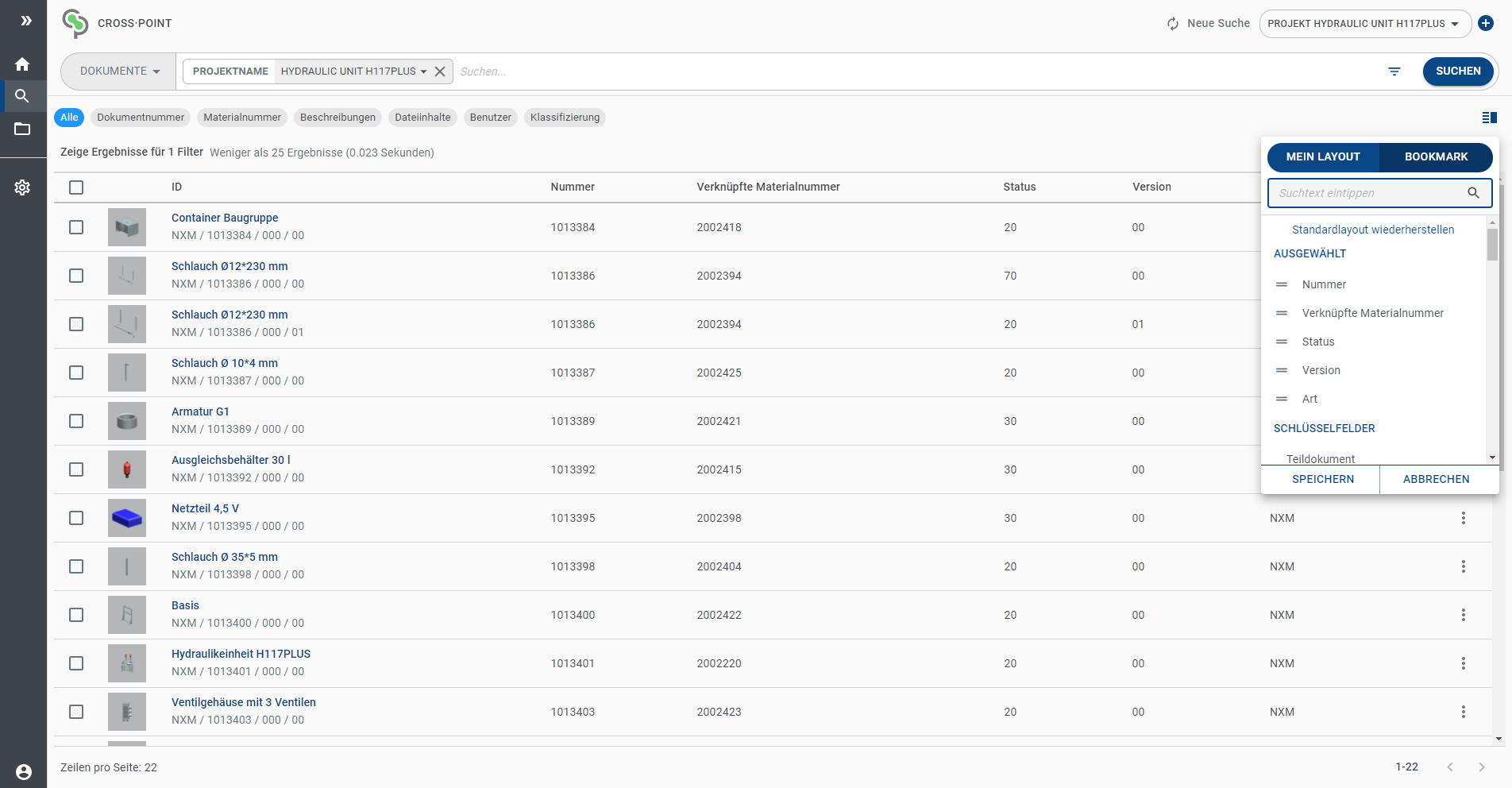Click the Netzteil 4,5 V thumbnail

click(x=127, y=518)
